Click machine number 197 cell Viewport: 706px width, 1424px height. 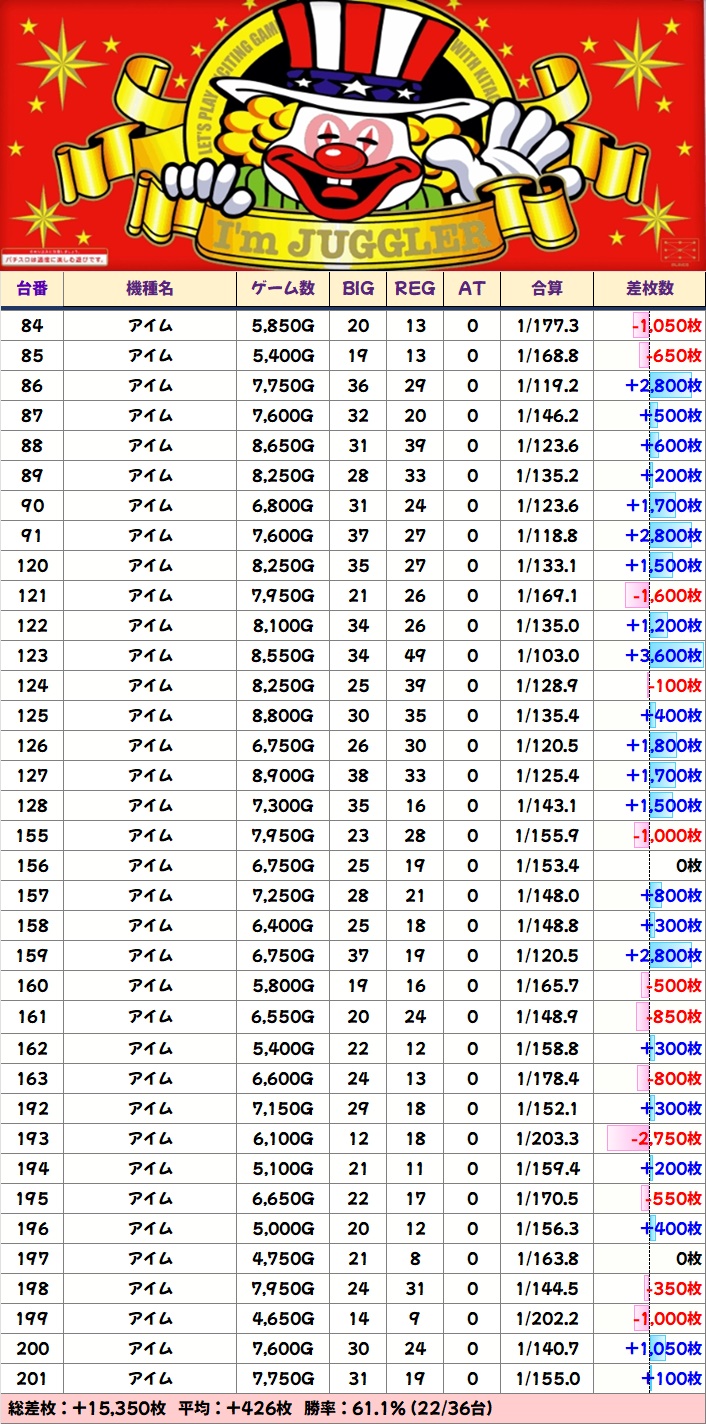(x=32, y=1258)
